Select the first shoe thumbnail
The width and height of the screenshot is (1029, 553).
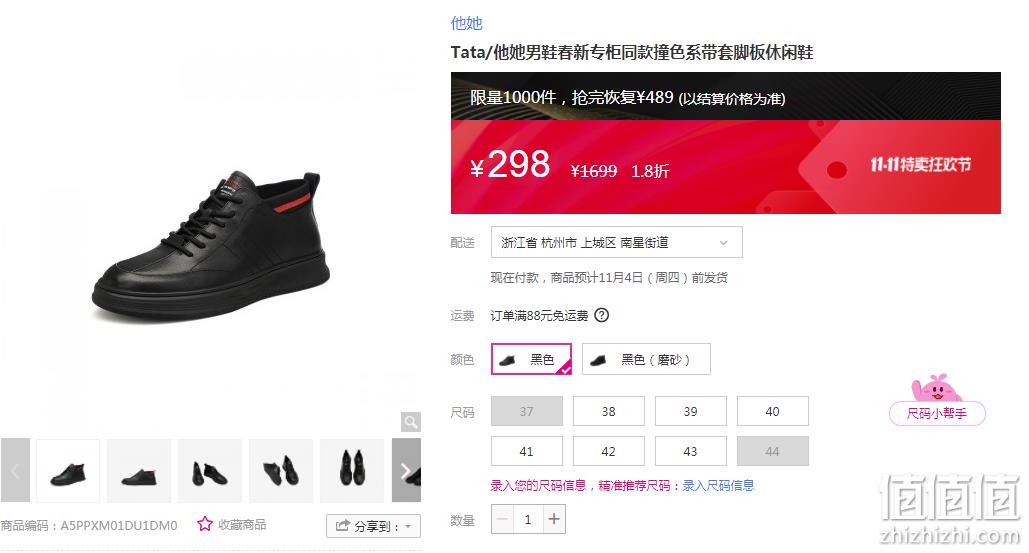coord(68,471)
